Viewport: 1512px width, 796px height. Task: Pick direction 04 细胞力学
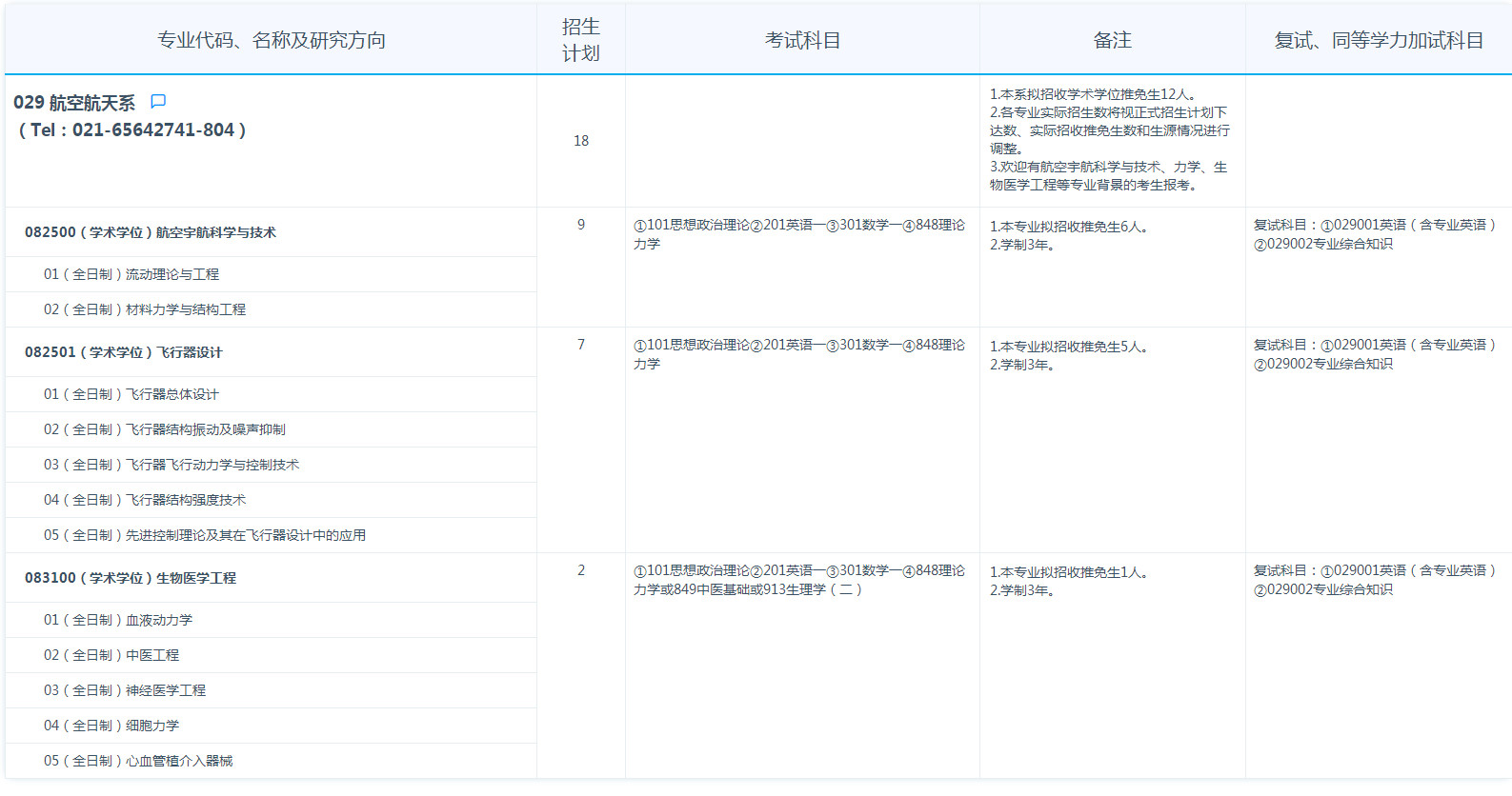pyautogui.click(x=111, y=726)
